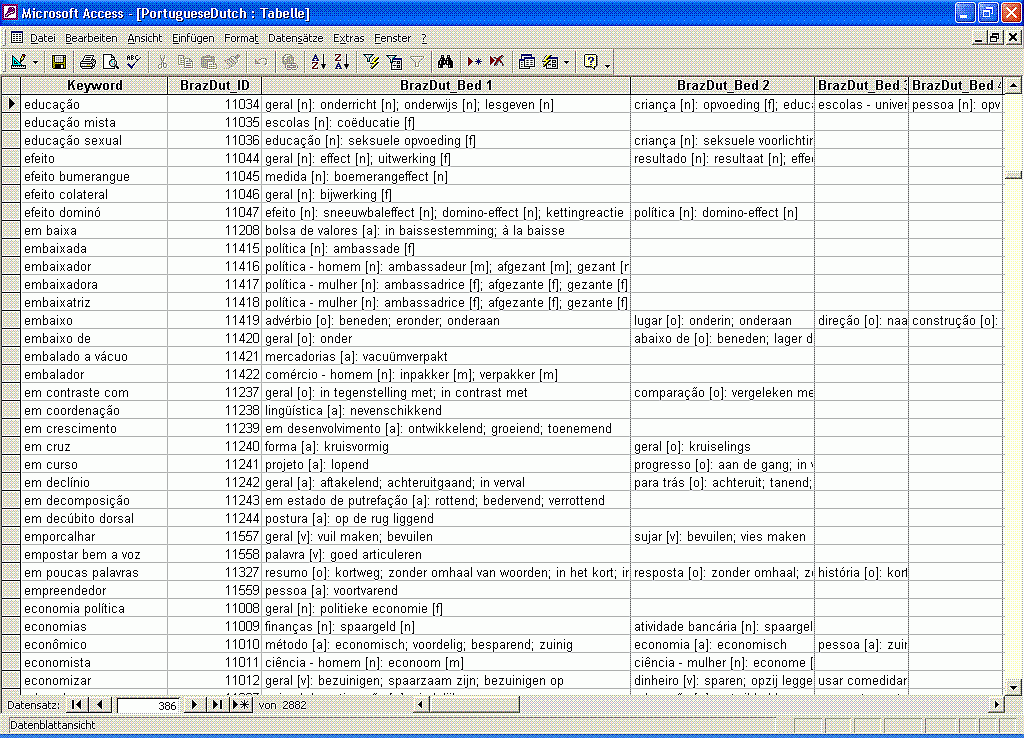Viewport: 1024px width, 738px height.
Task: Click the record number field showing 386
Action: point(147,705)
